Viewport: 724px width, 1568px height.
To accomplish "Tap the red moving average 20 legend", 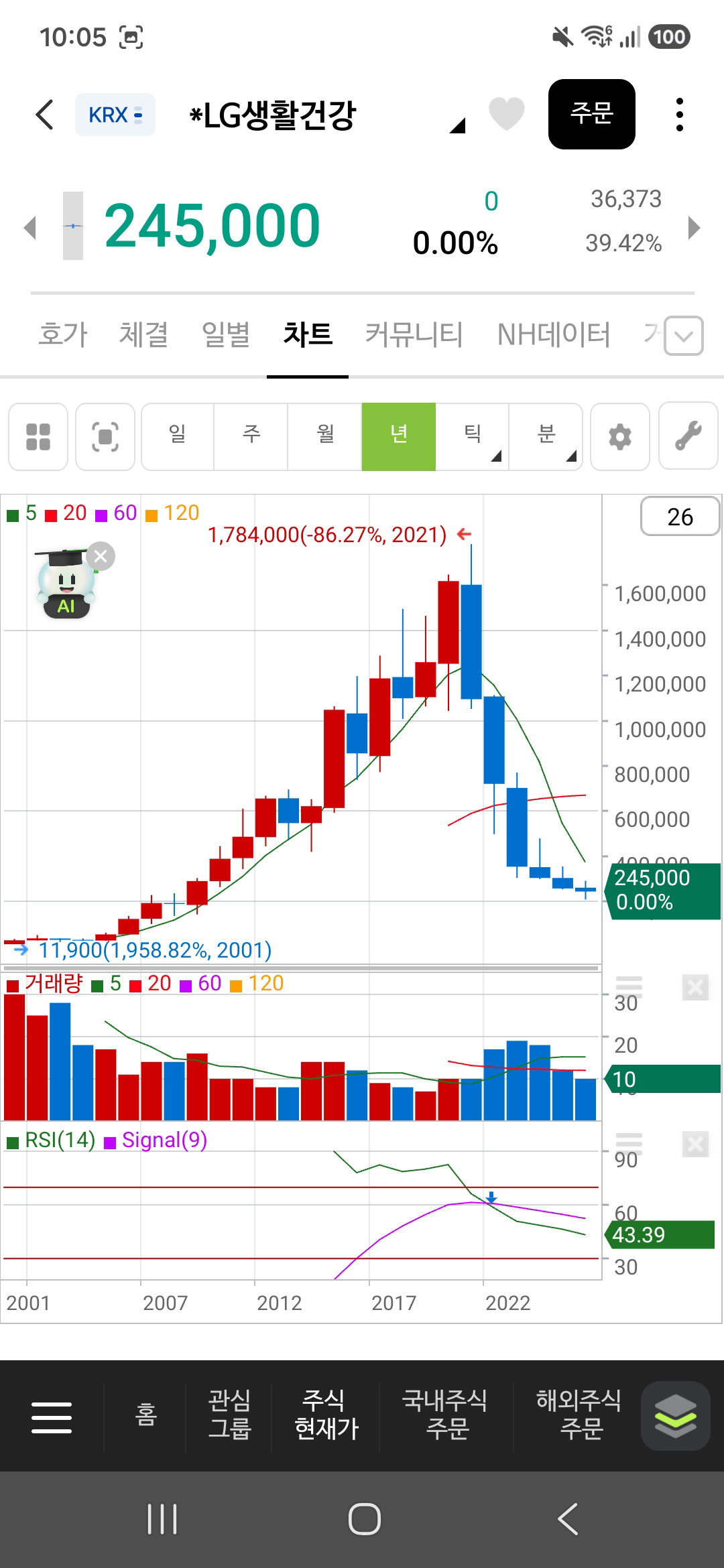I will pos(66,513).
